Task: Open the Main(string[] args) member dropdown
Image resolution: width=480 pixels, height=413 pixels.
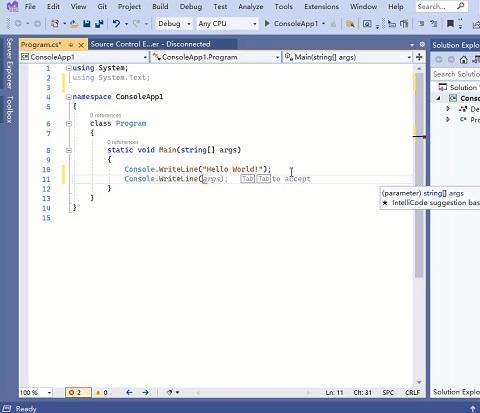Action: coord(347,57)
